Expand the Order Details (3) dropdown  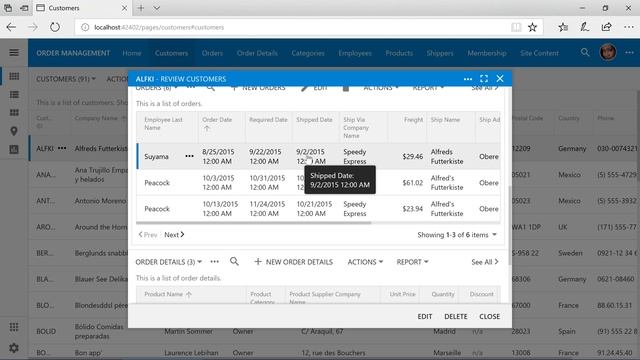pyautogui.click(x=169, y=262)
